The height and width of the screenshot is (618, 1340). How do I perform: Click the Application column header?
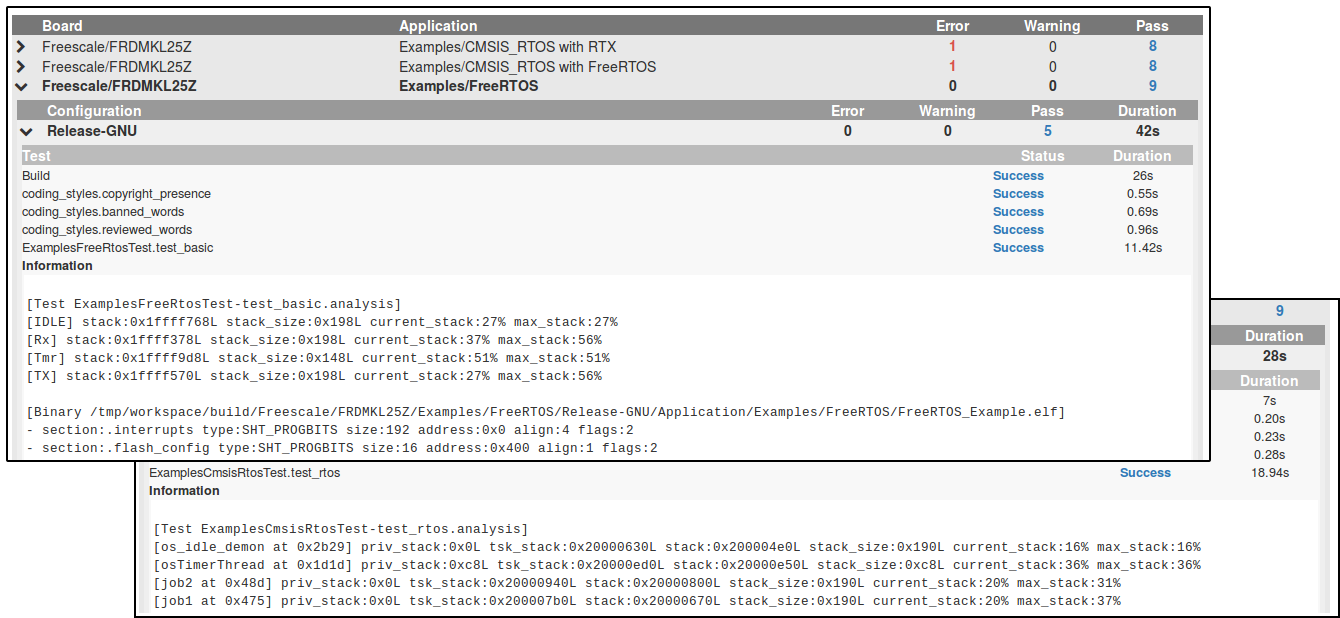438,26
